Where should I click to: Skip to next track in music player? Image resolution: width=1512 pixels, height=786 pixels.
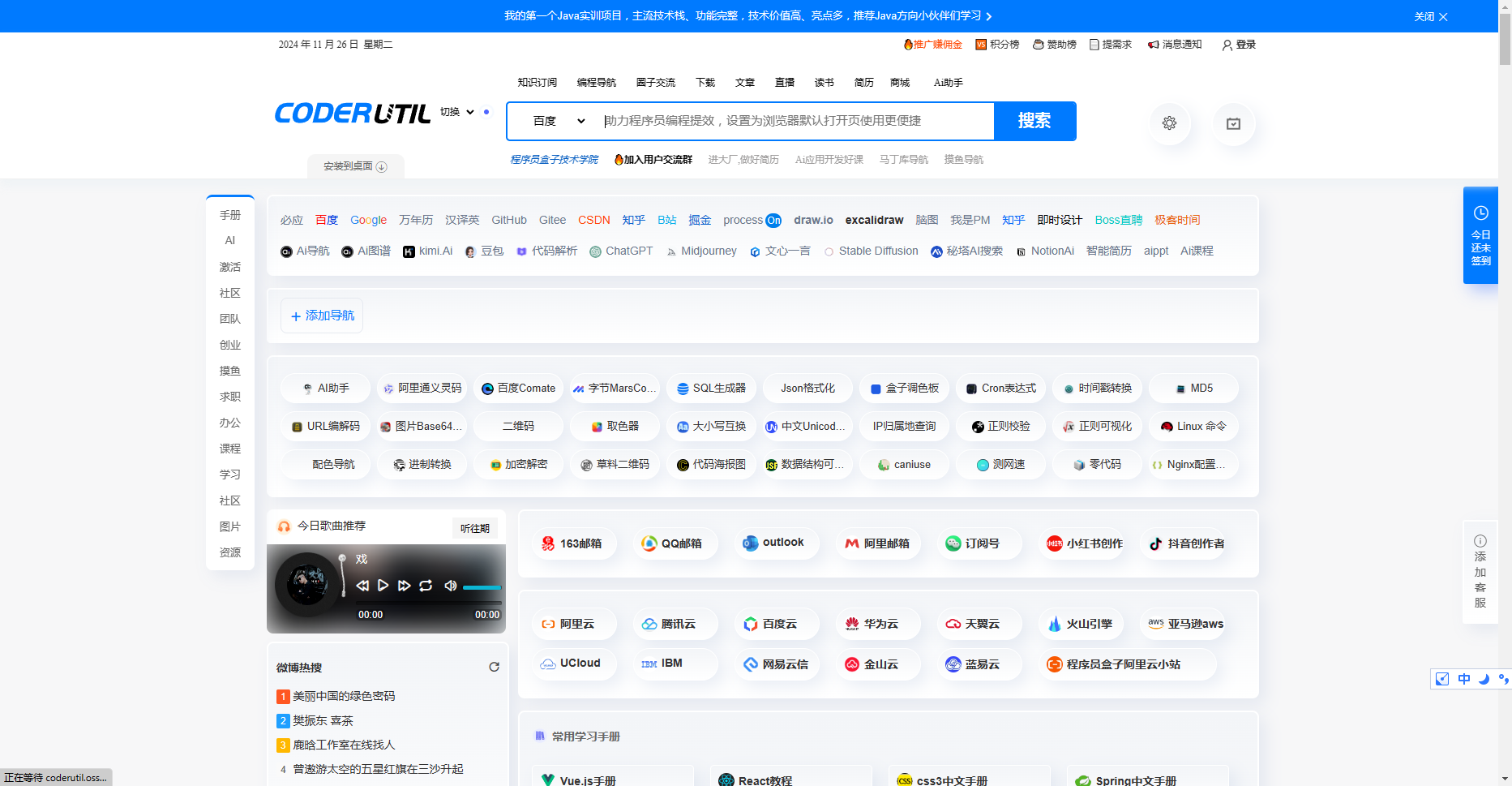click(x=404, y=586)
